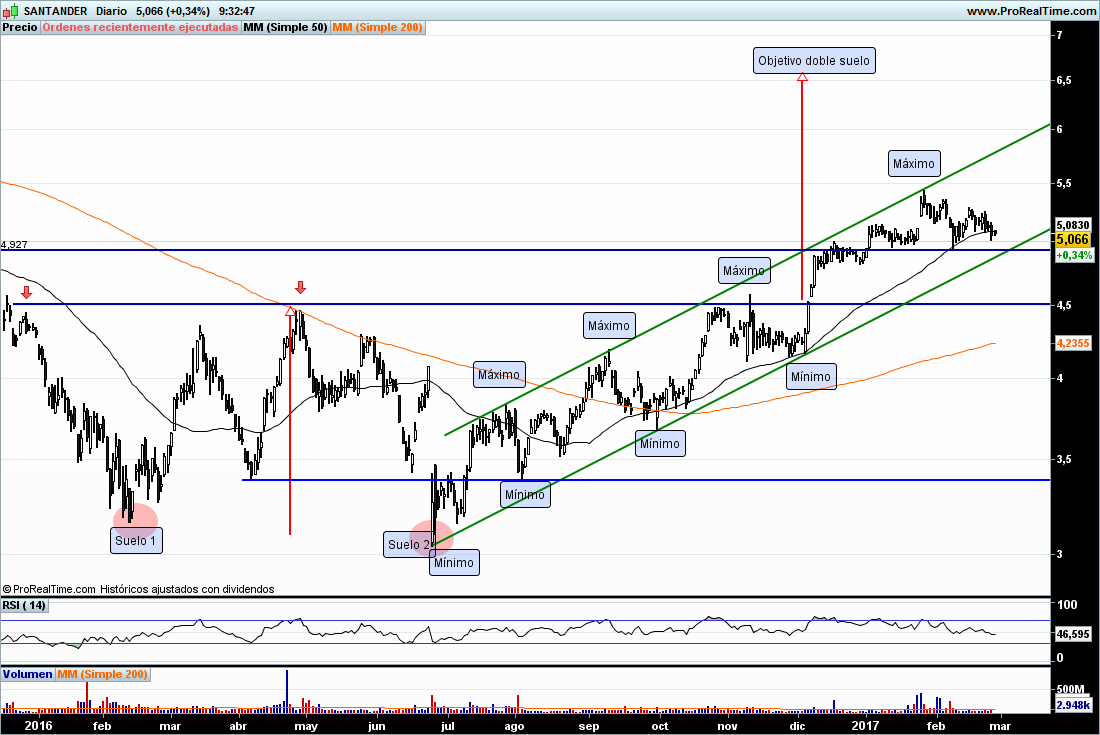Open the Volumen panel label

(x=27, y=674)
